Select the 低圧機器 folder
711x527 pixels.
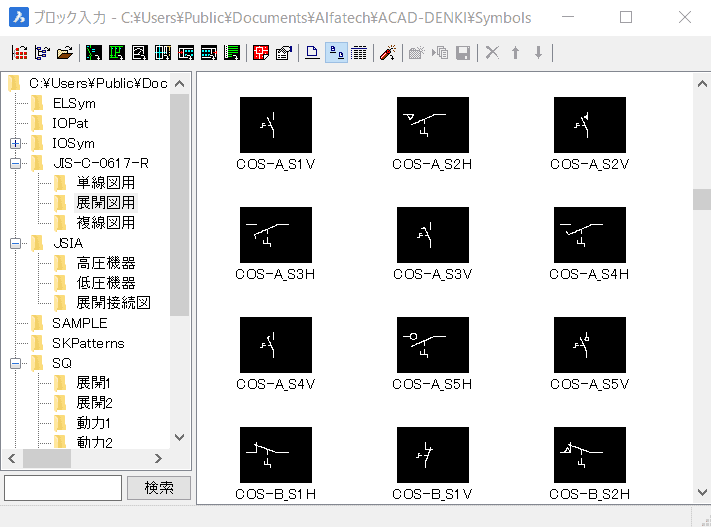(x=106, y=283)
